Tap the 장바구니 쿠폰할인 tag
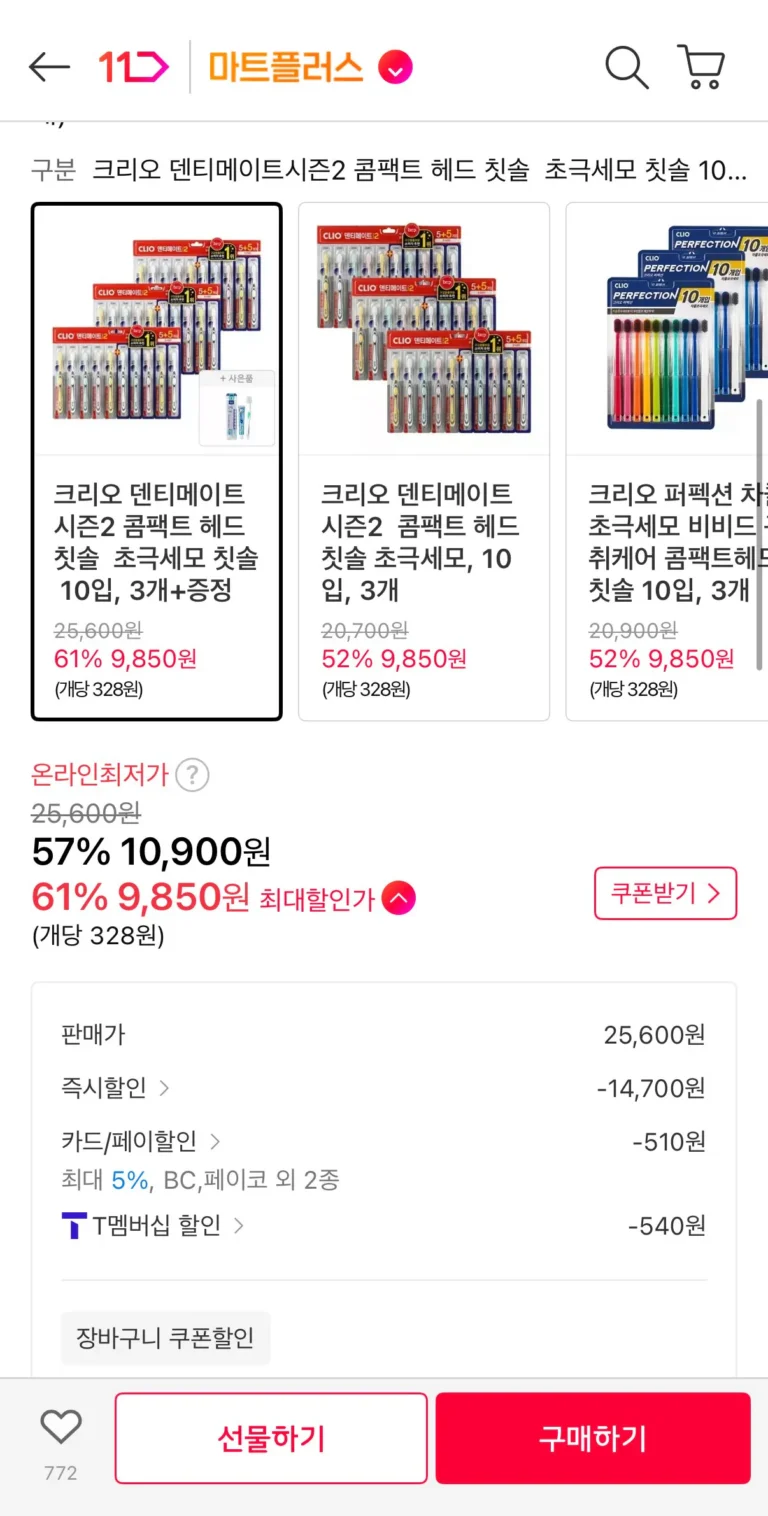This screenshot has height=1516, width=768. [x=166, y=1337]
